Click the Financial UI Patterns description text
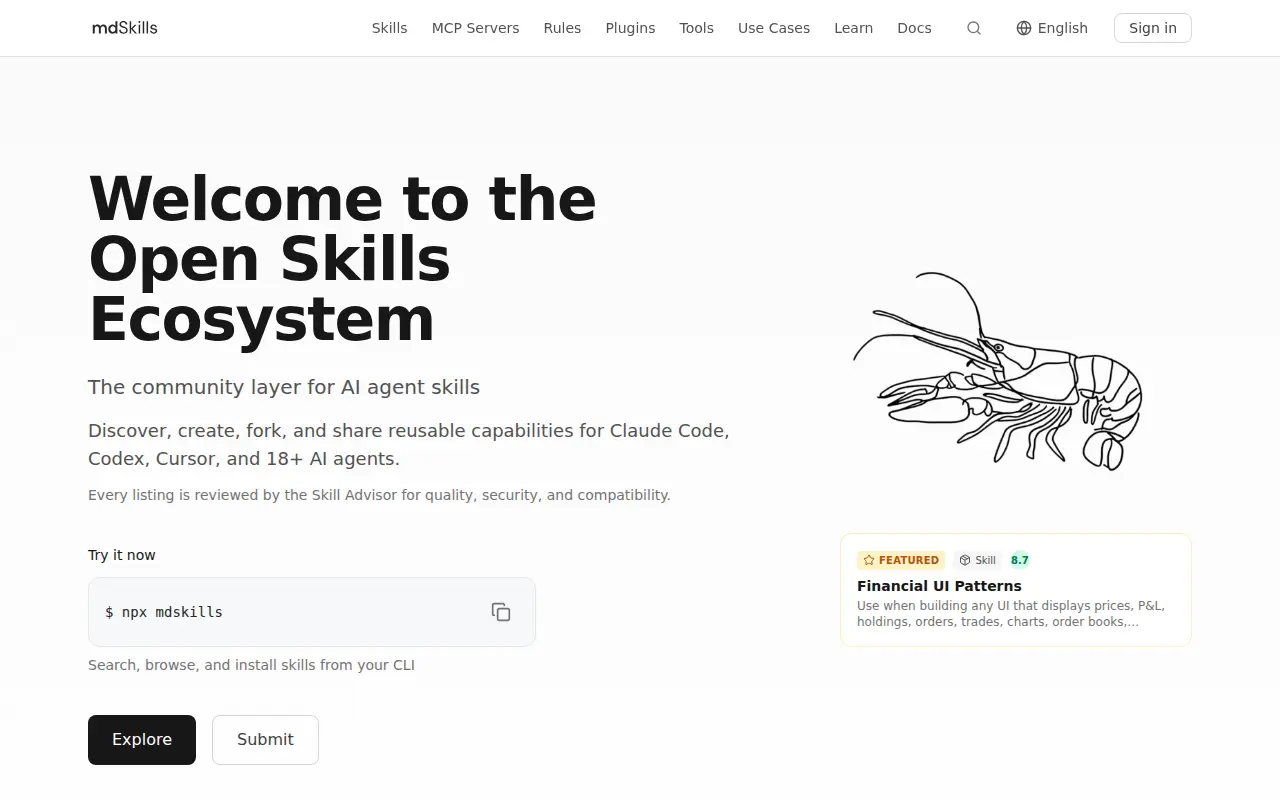Image resolution: width=1280 pixels, height=800 pixels. [x=1010, y=613]
